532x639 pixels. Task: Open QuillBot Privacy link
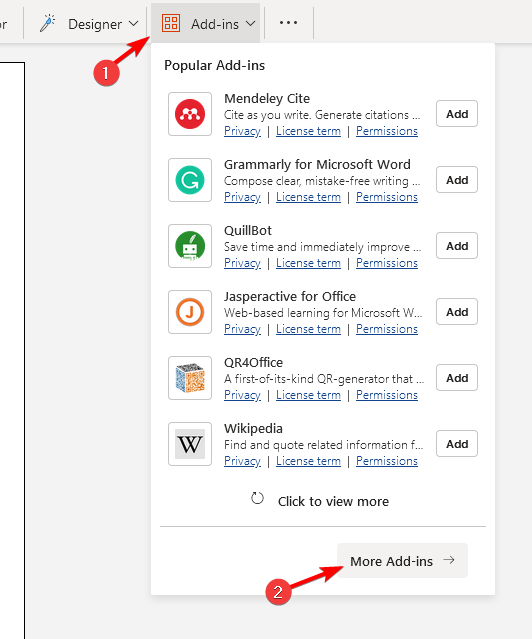(x=242, y=263)
